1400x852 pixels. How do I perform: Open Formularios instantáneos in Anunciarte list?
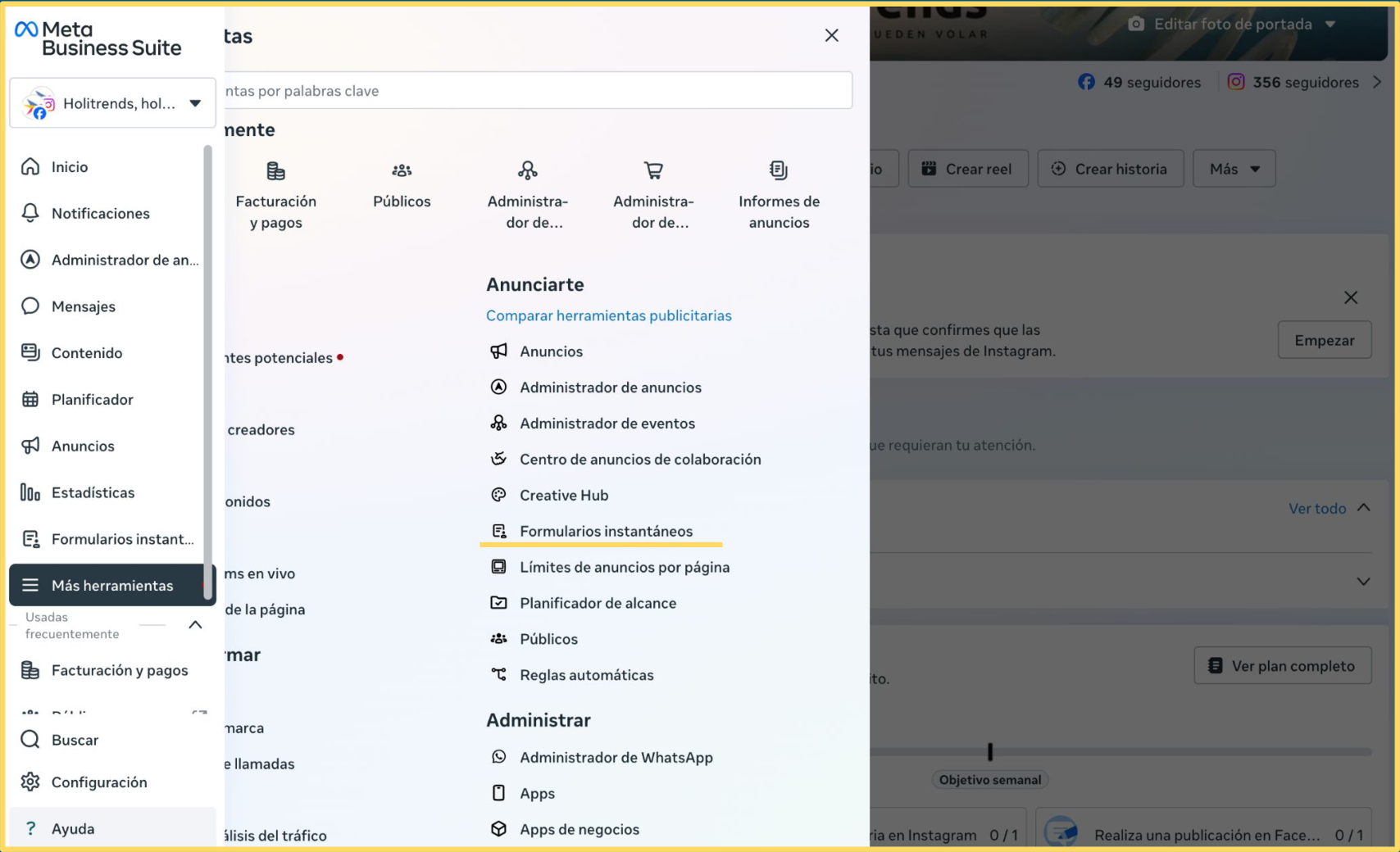pyautogui.click(x=606, y=532)
